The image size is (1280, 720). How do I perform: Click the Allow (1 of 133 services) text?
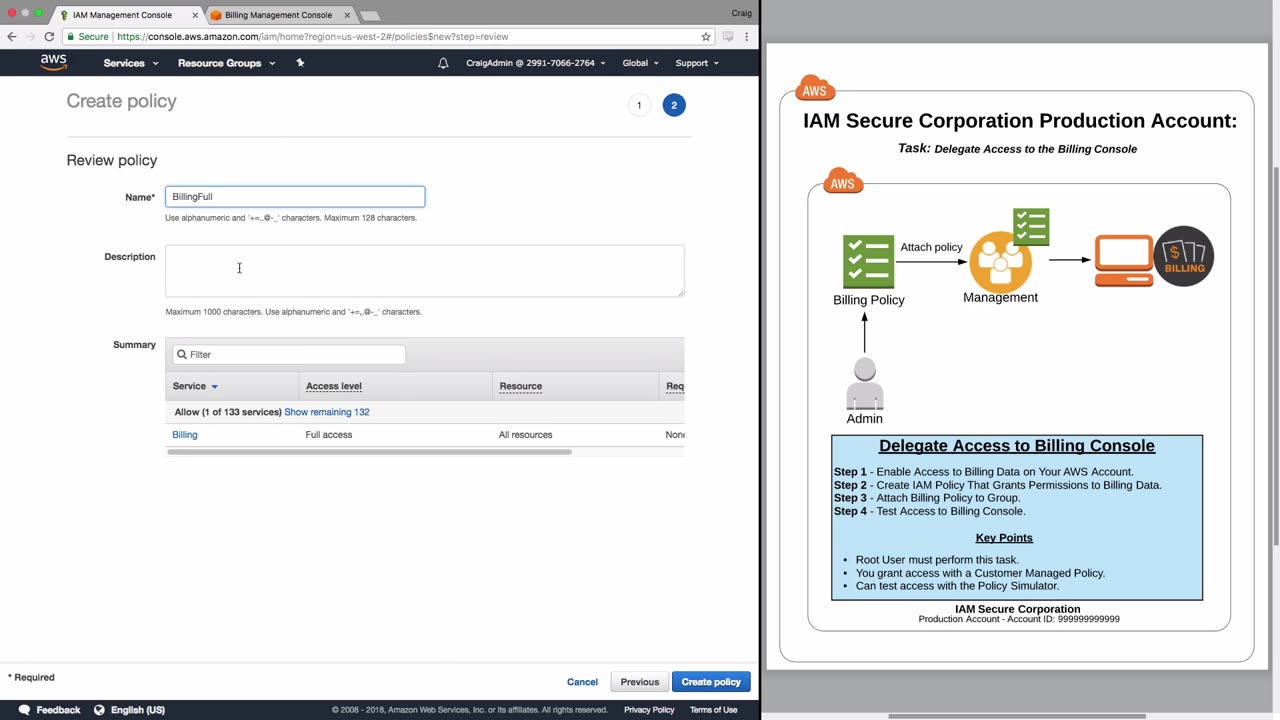(x=228, y=412)
